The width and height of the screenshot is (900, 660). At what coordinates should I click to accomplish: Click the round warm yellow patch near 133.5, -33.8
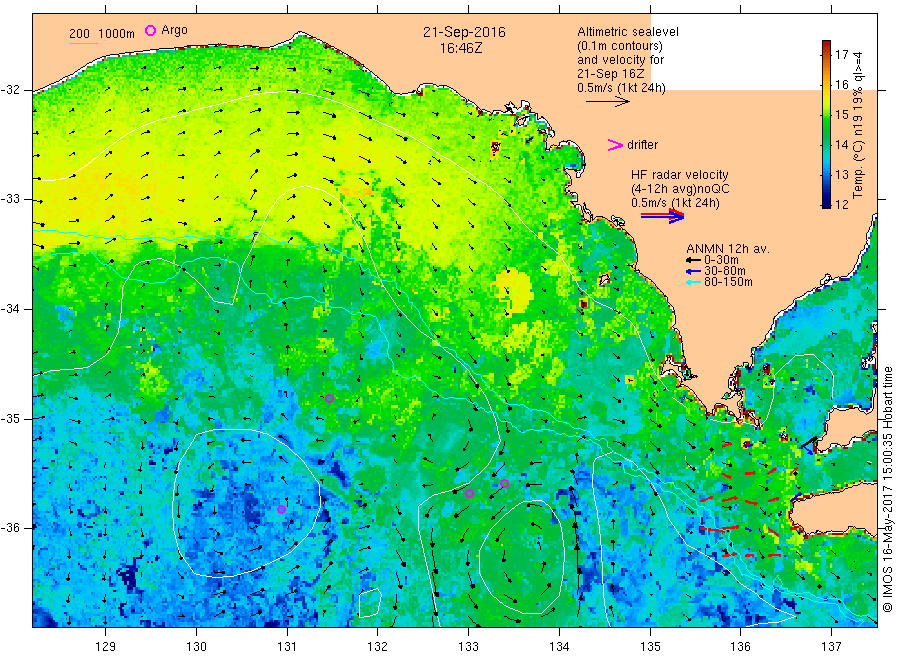tap(514, 290)
